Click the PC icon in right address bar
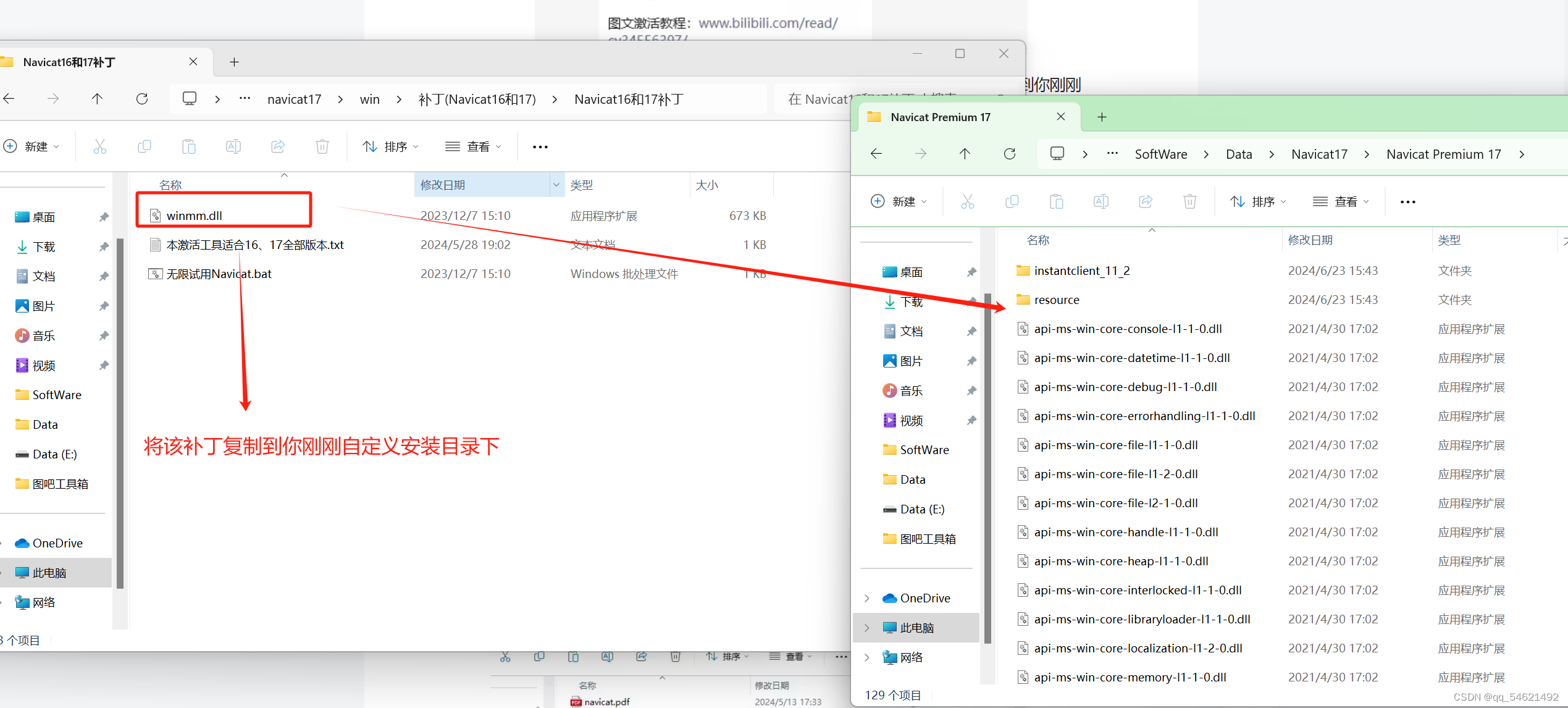Viewport: 1568px width, 708px height. pyautogui.click(x=1057, y=154)
